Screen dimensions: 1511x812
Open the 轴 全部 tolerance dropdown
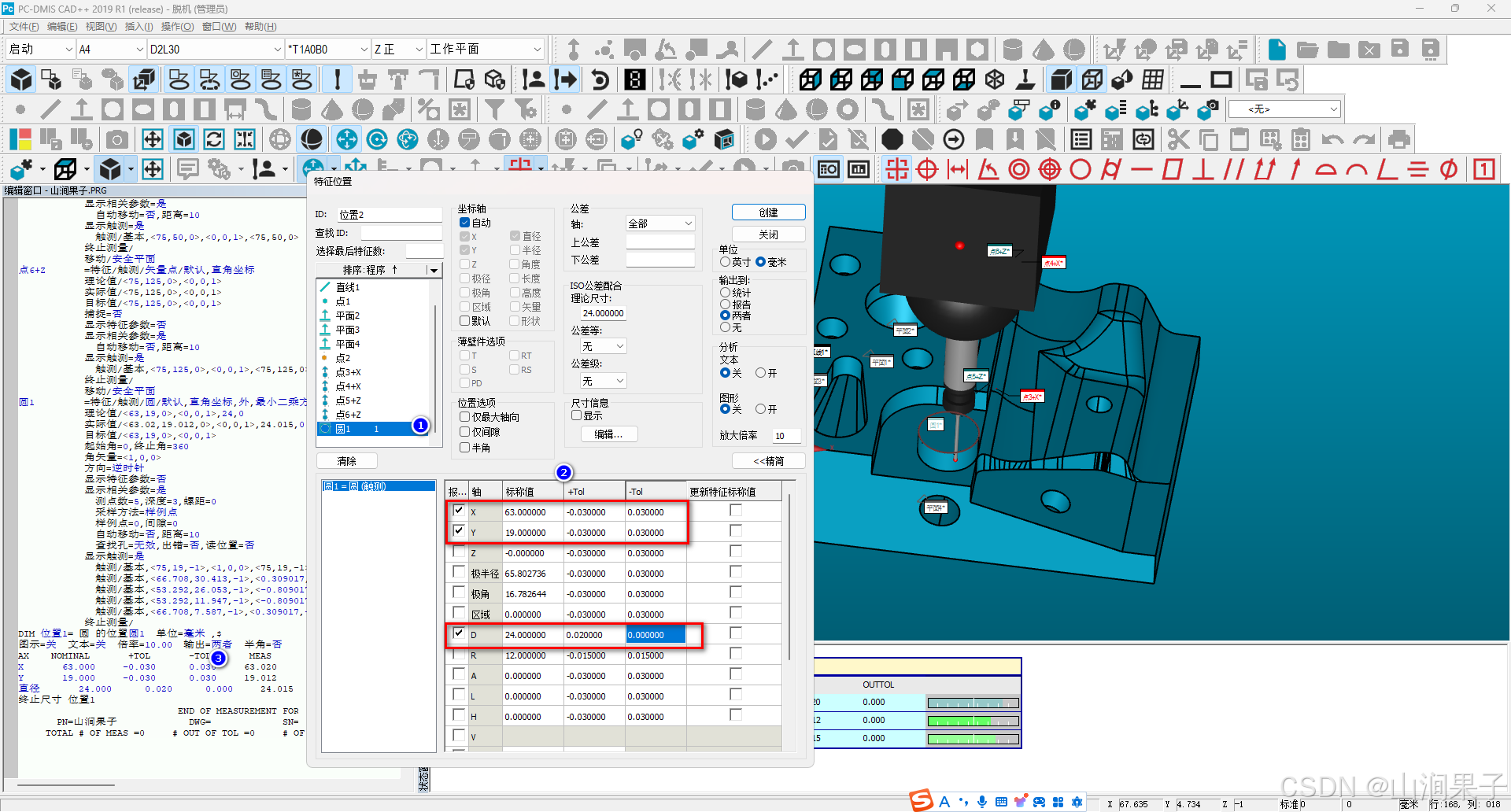click(660, 223)
